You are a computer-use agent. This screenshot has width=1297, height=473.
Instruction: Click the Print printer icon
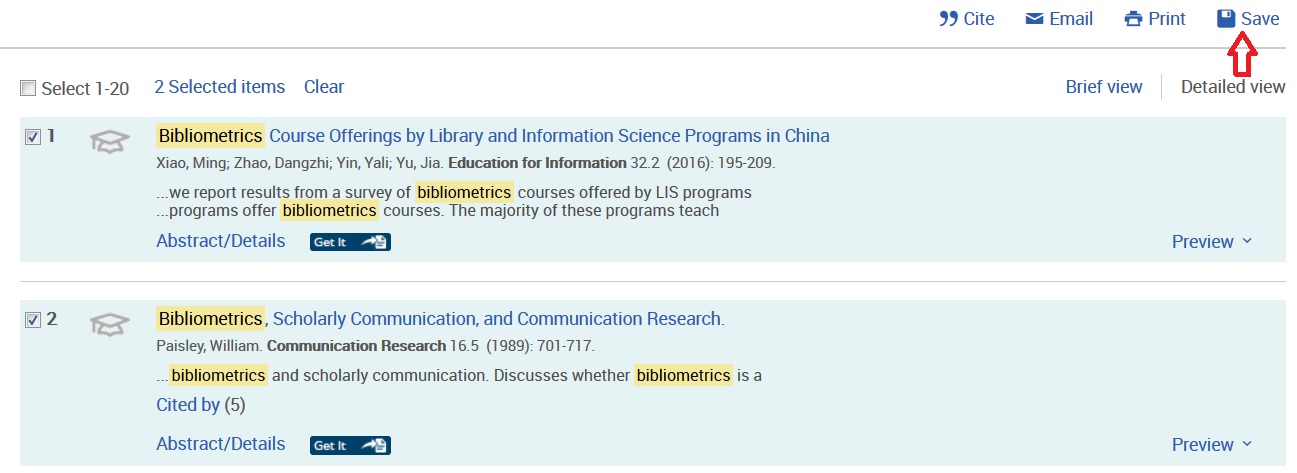1133,19
